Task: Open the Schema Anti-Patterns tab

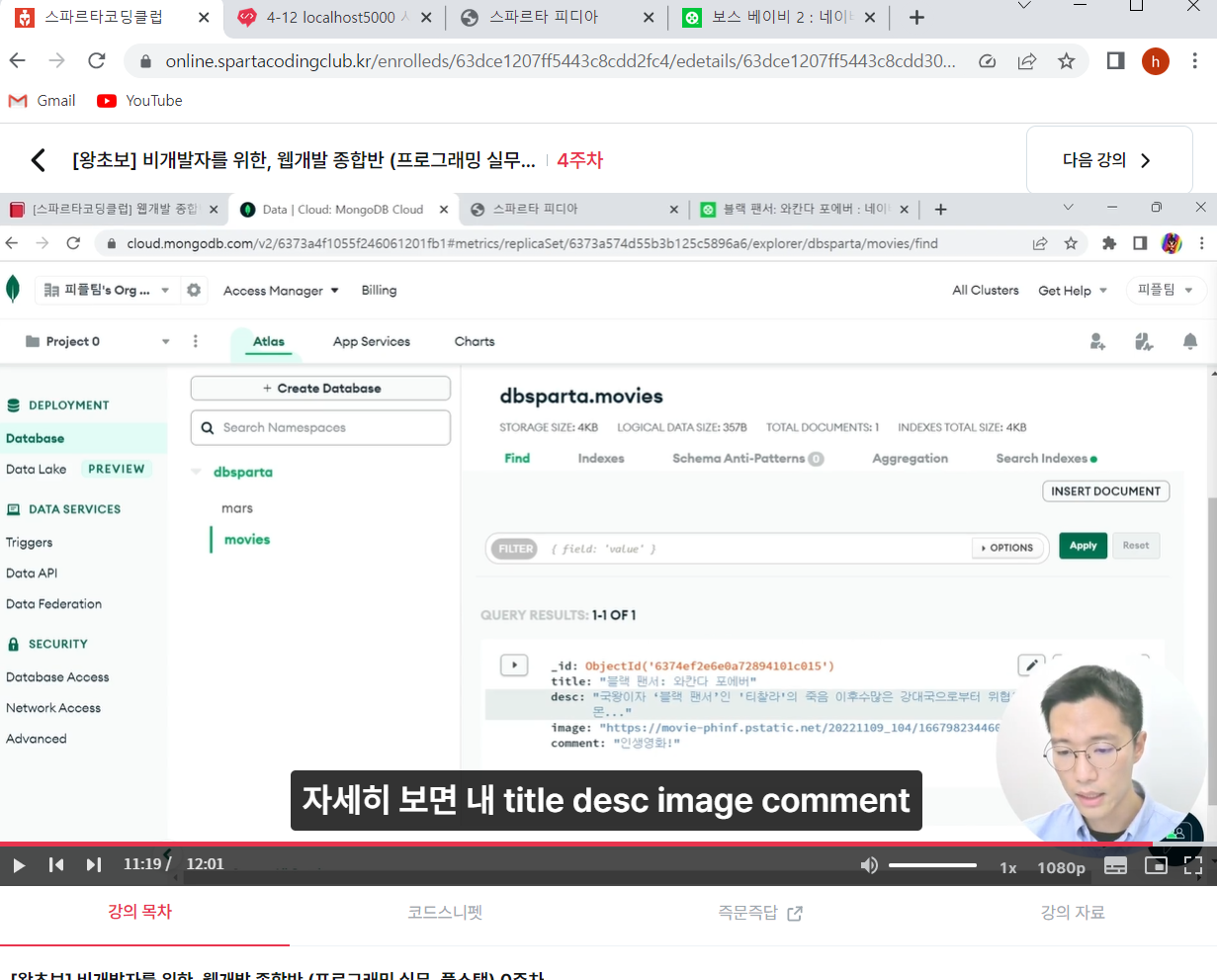Action: pos(747,459)
